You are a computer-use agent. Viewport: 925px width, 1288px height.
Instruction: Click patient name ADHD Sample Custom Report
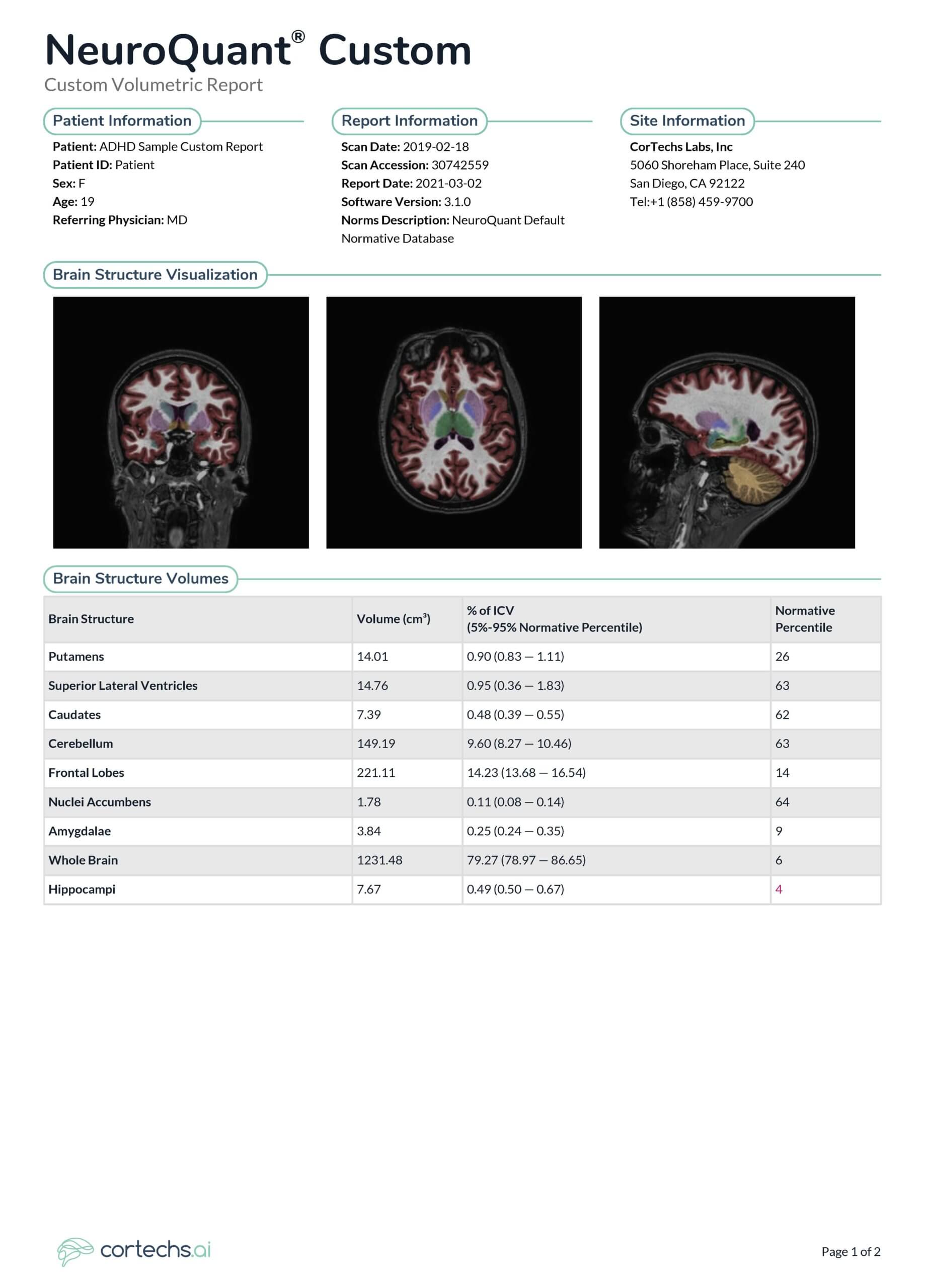click(x=181, y=146)
